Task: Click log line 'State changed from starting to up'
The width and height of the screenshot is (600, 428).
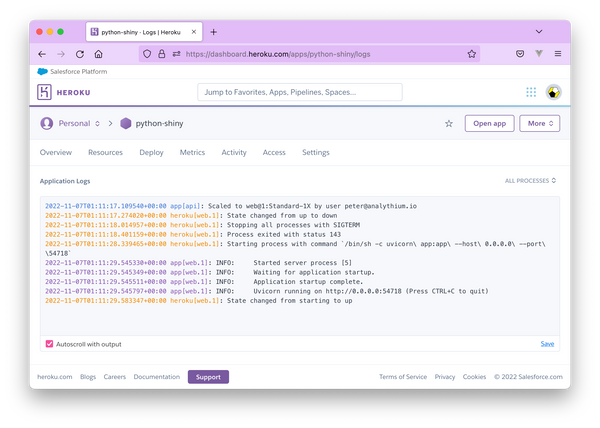Action: pyautogui.click(x=199, y=301)
